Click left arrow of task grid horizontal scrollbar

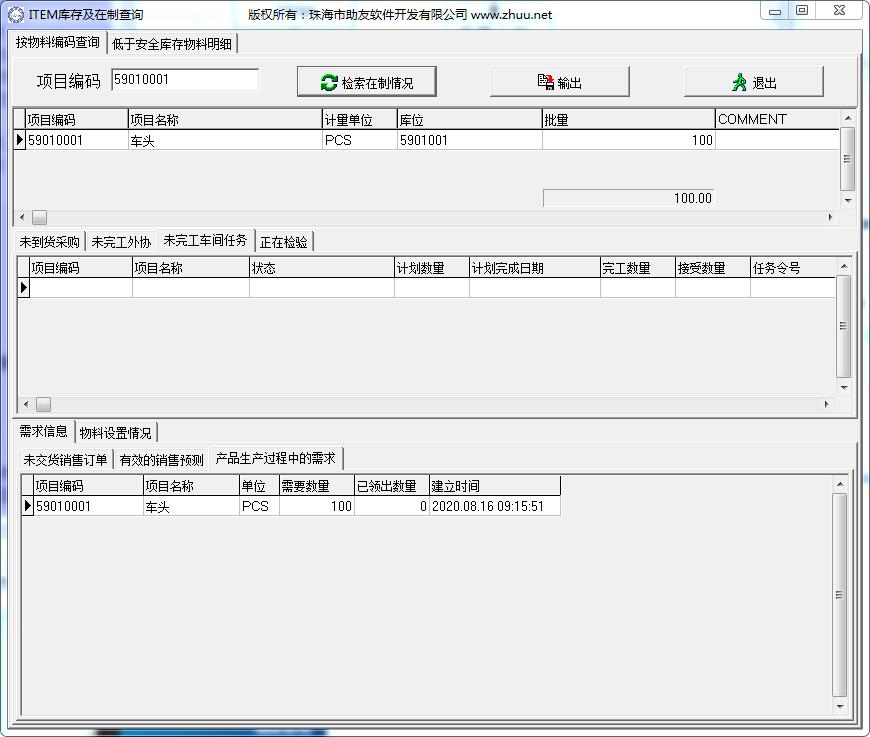(26, 405)
